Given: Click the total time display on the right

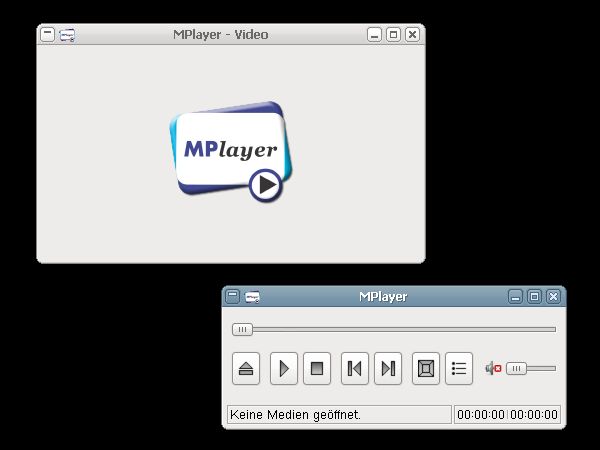Looking at the screenshot, I should point(534,414).
